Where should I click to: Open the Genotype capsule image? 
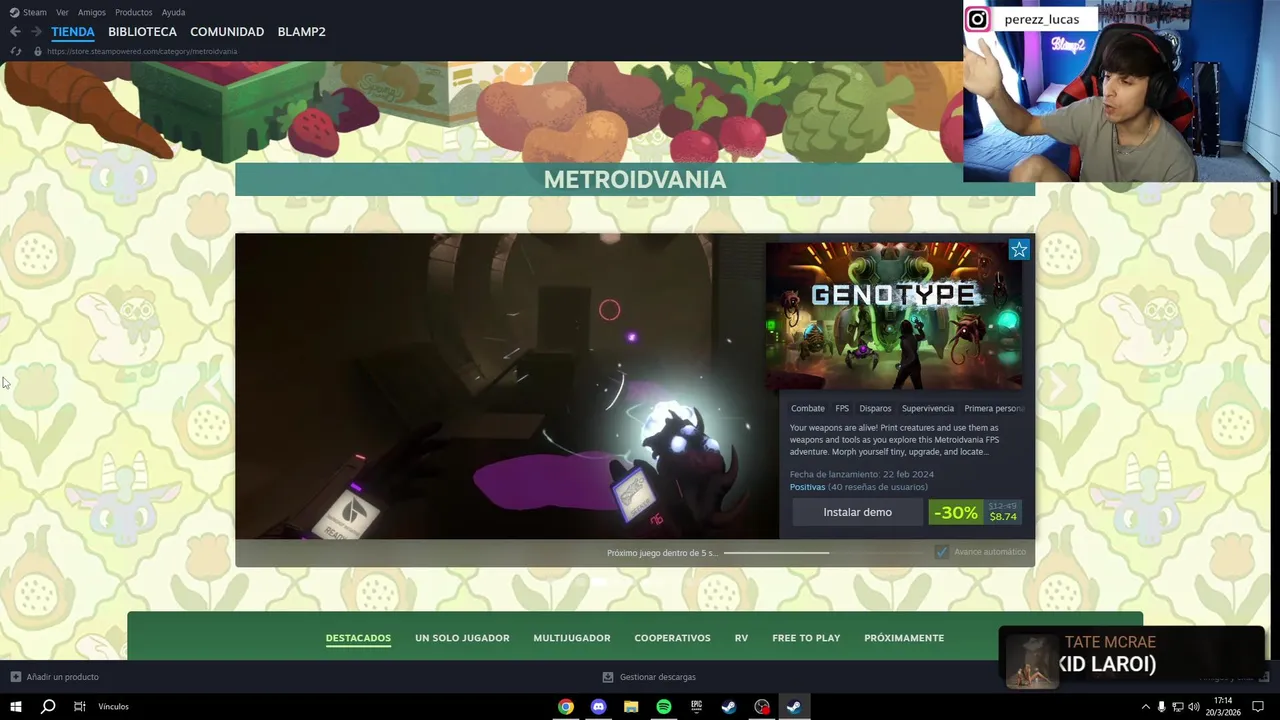point(894,316)
